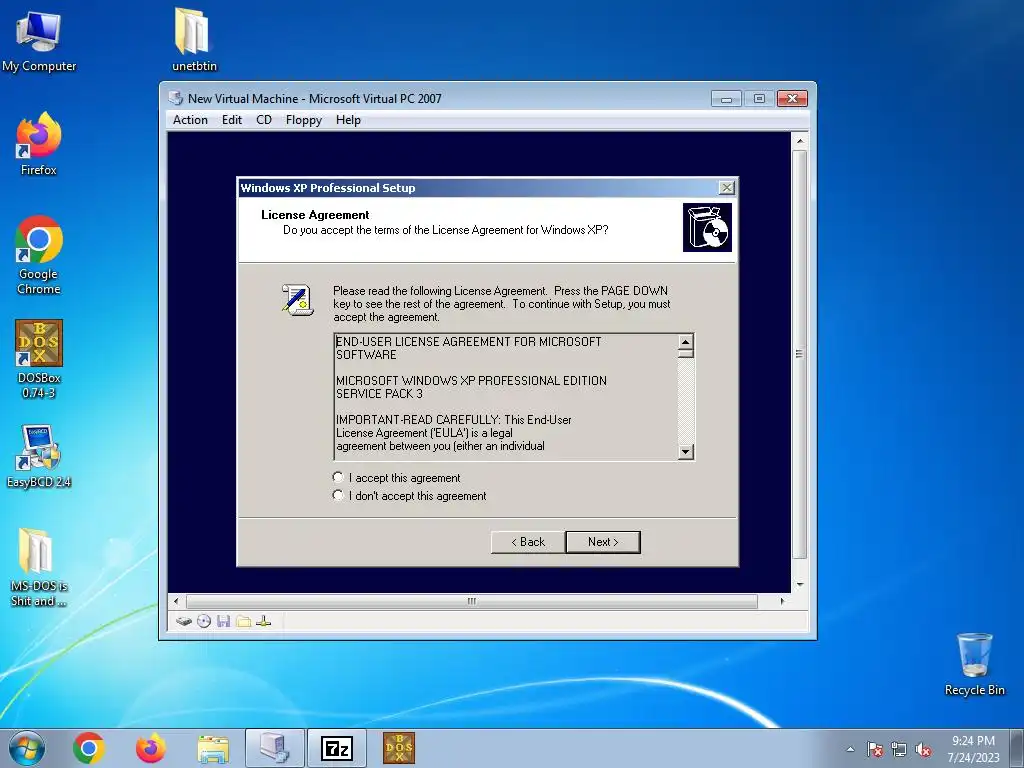Click the shared folder icon in Virtual PC status bar
The width and height of the screenshot is (1024, 768).
coord(244,621)
